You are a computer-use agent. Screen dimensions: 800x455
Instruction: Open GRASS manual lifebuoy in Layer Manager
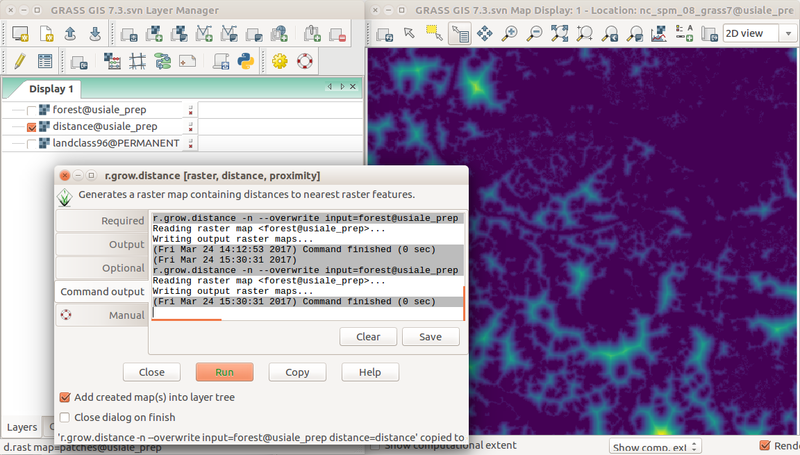(x=305, y=61)
